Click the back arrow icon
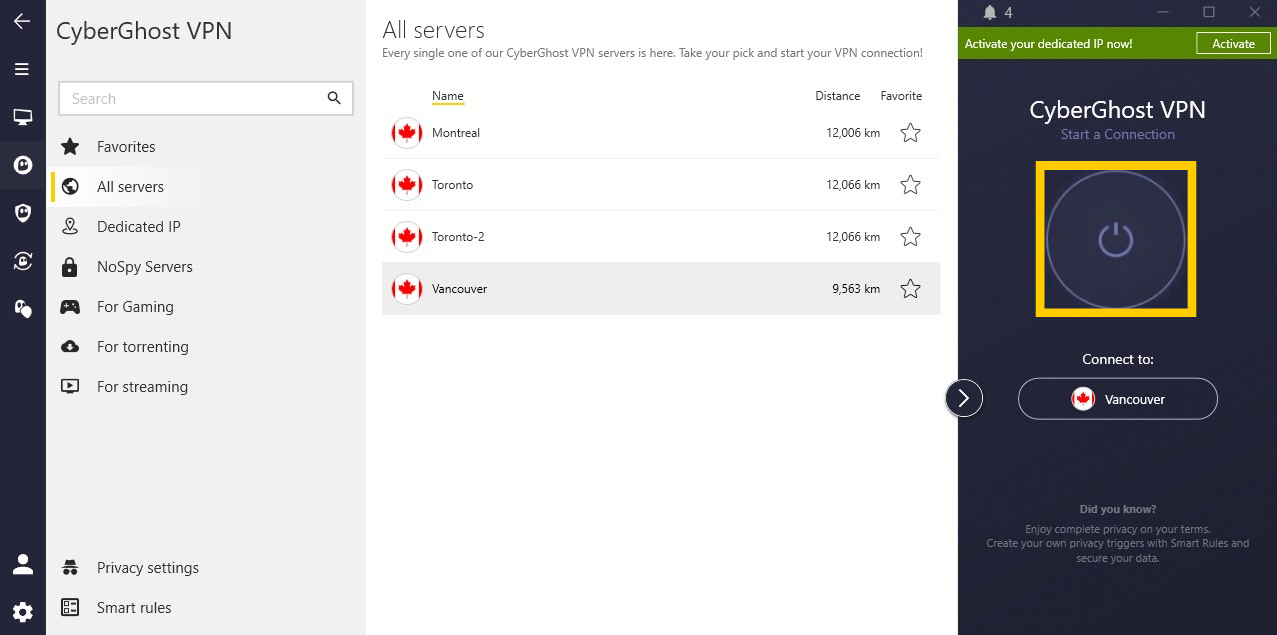Screen dimensions: 1277x635 point(22,21)
